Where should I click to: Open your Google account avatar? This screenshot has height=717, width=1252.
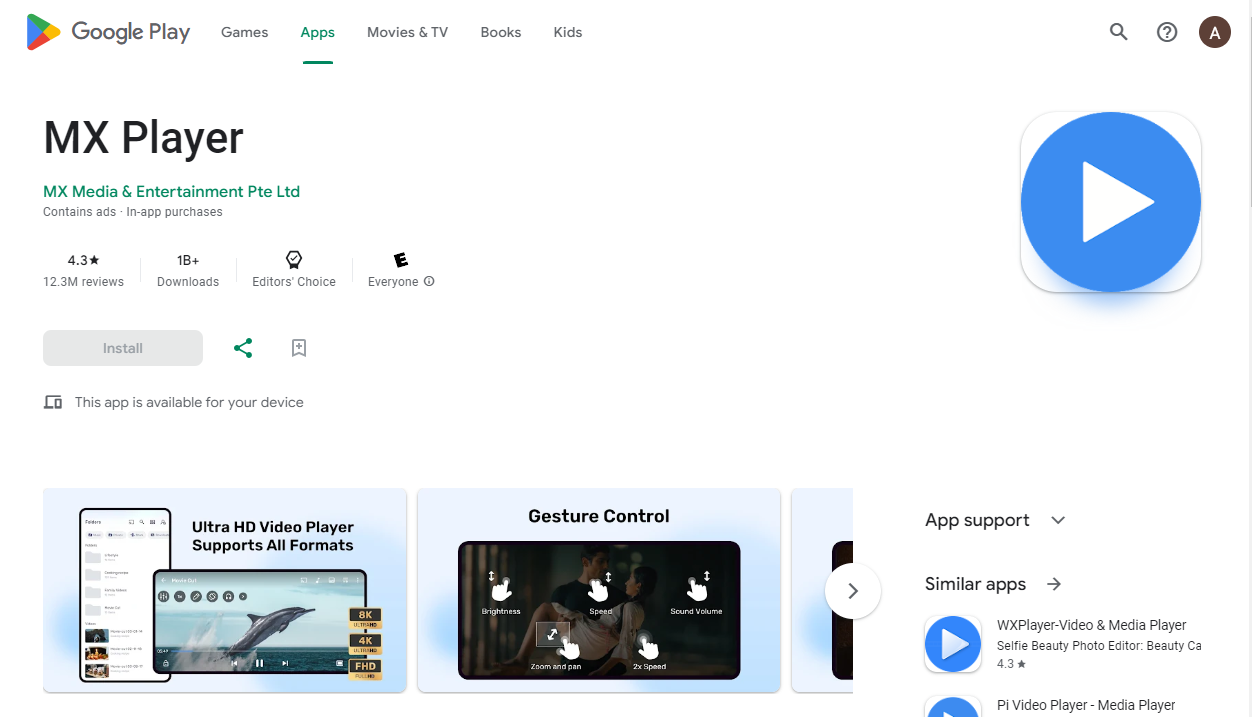point(1215,31)
